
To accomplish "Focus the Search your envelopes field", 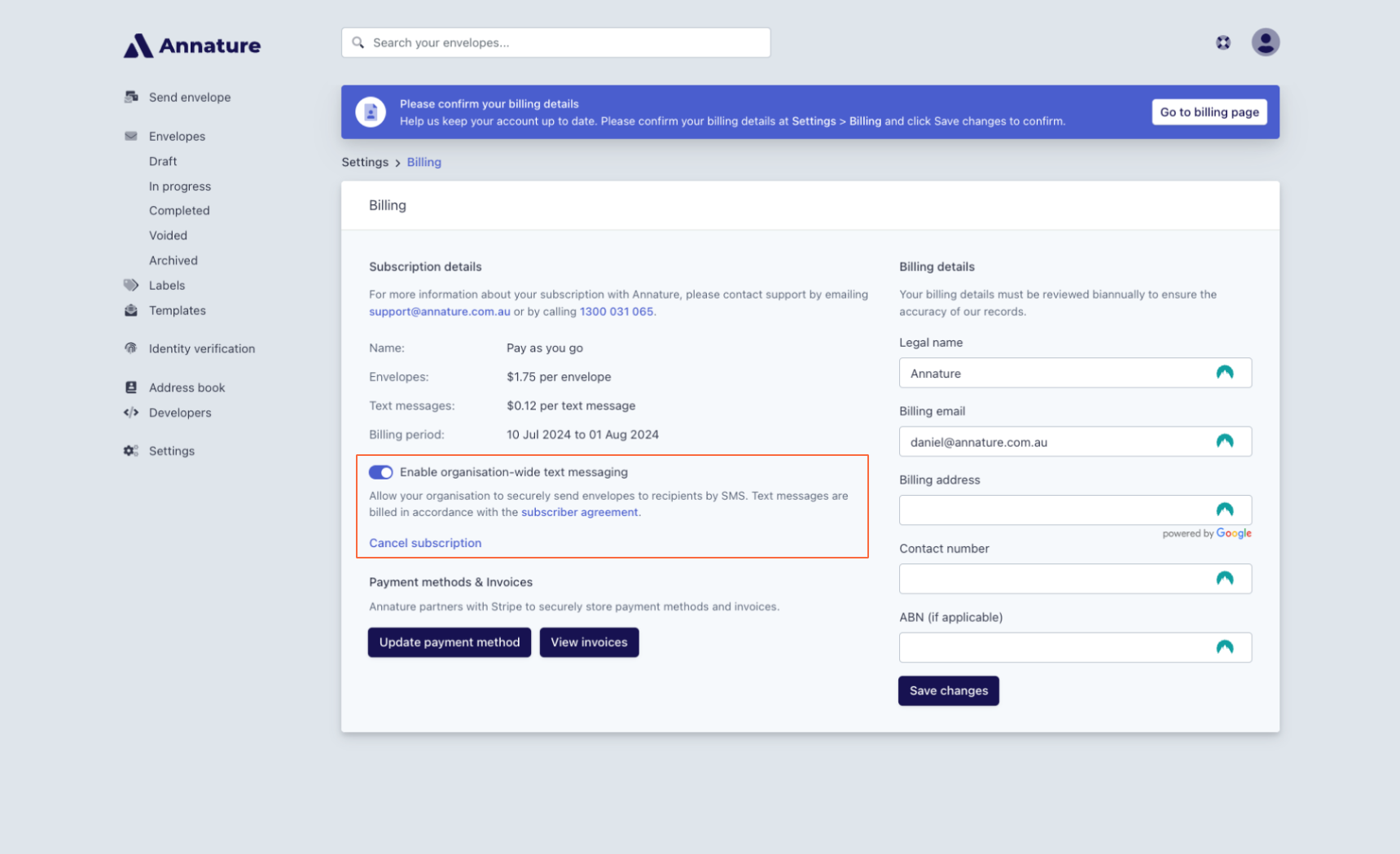I will coord(555,42).
